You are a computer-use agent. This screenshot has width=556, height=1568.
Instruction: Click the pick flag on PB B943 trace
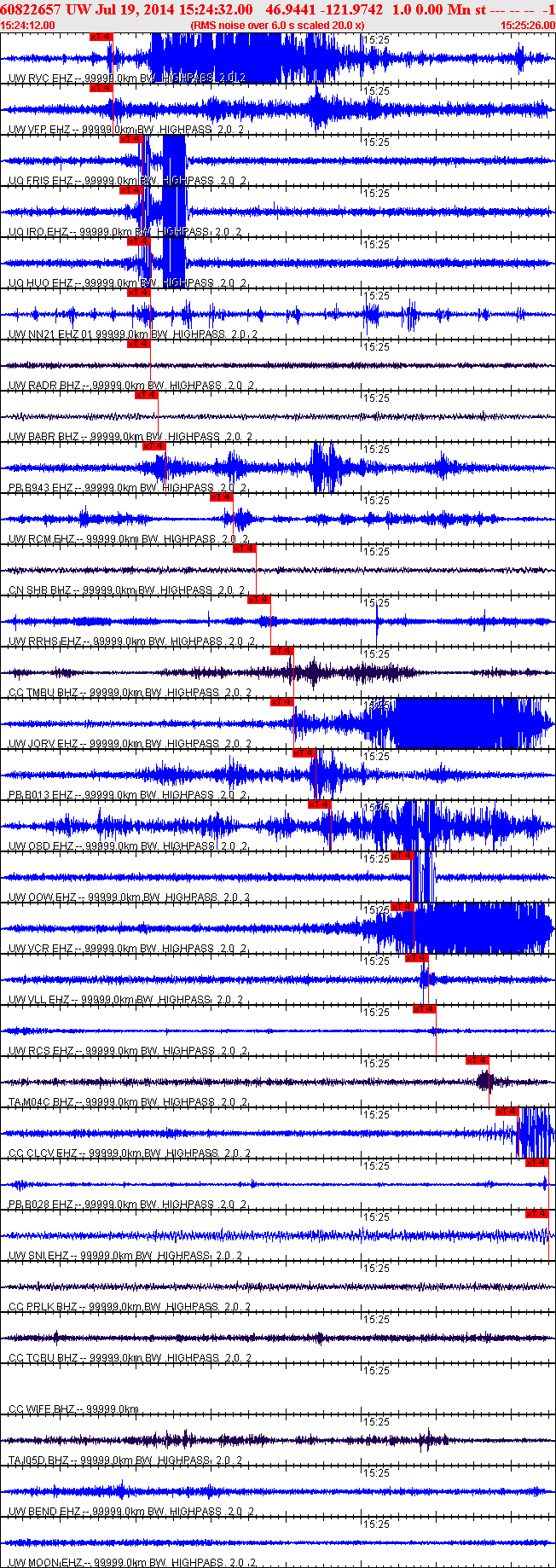pyautogui.click(x=153, y=446)
